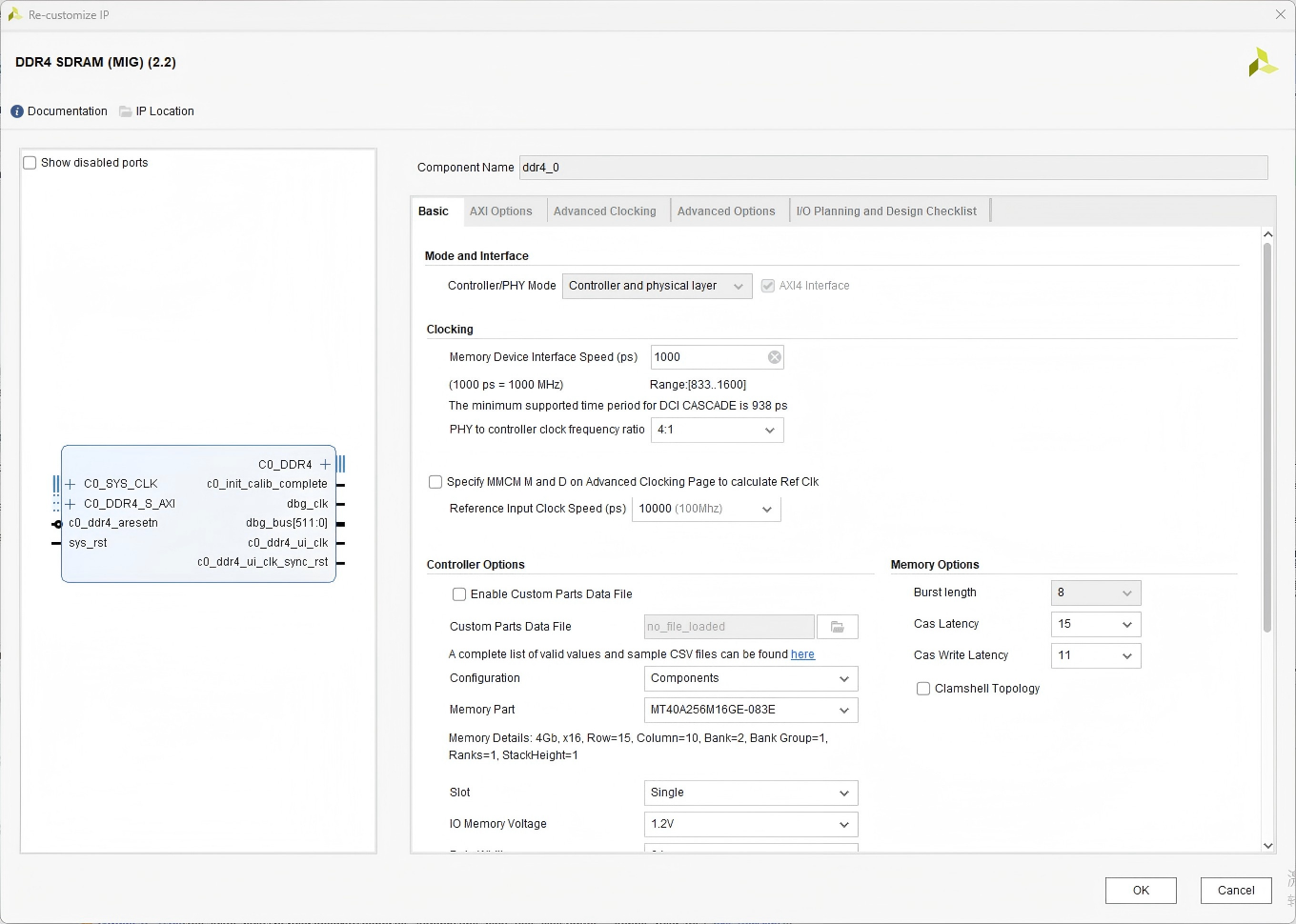Open the Burst length dropdown

[1096, 593]
